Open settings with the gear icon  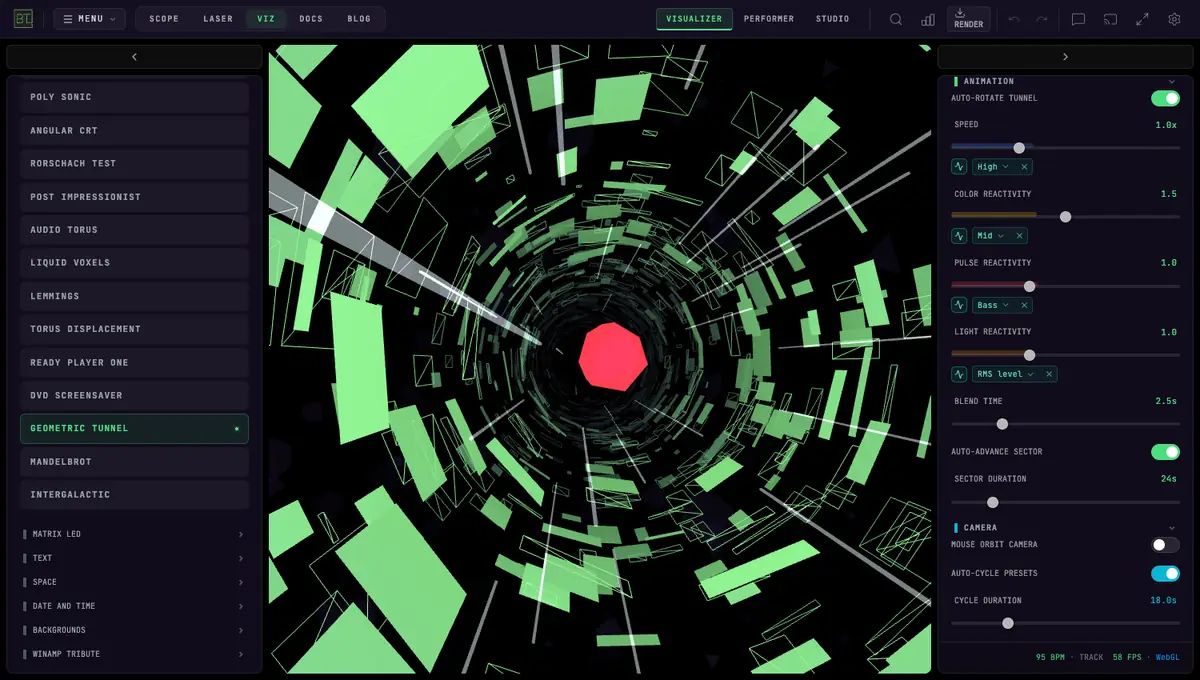[1174, 19]
